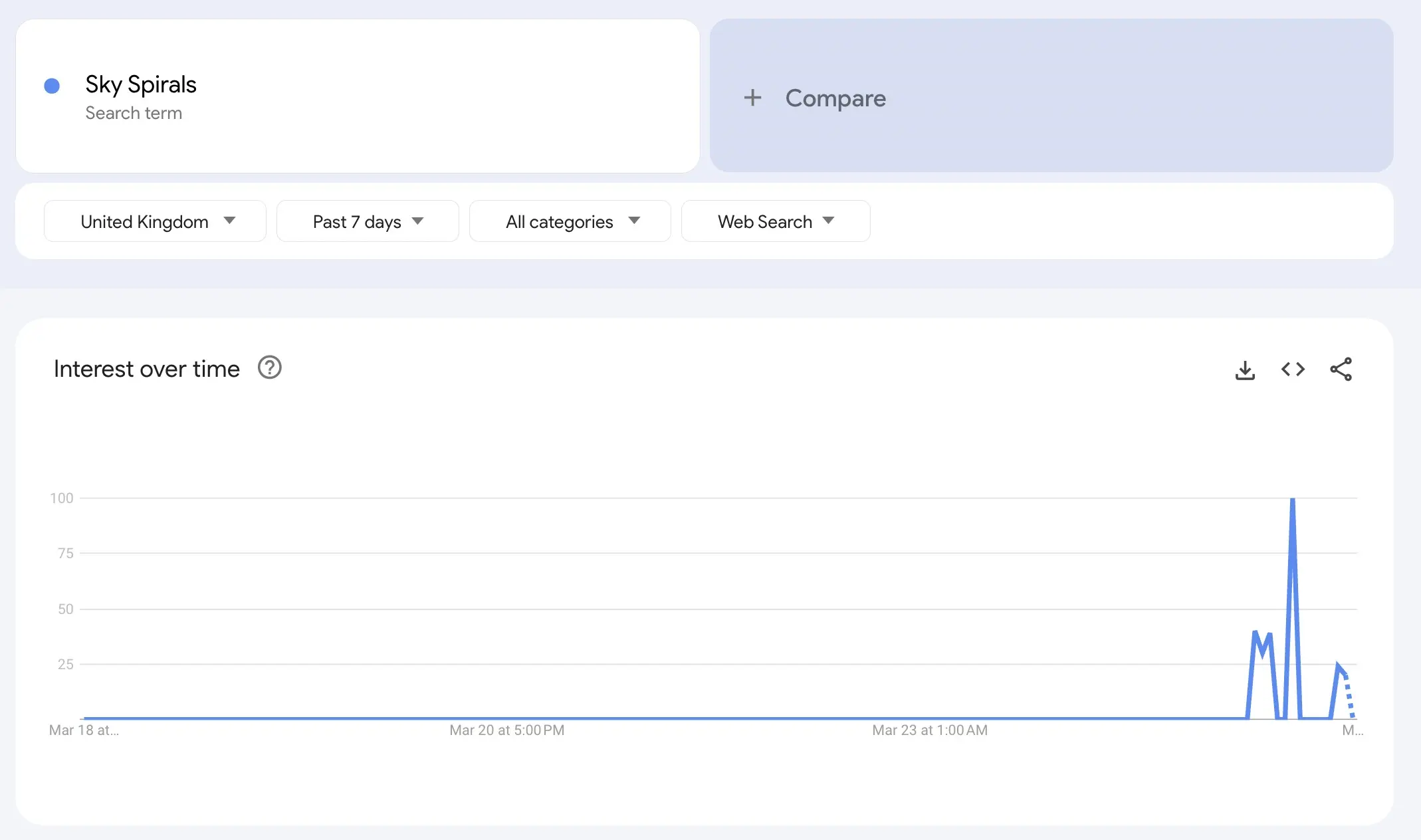The image size is (1421, 840).
Task: Edit the Sky Spirals search term
Action: coord(141,84)
